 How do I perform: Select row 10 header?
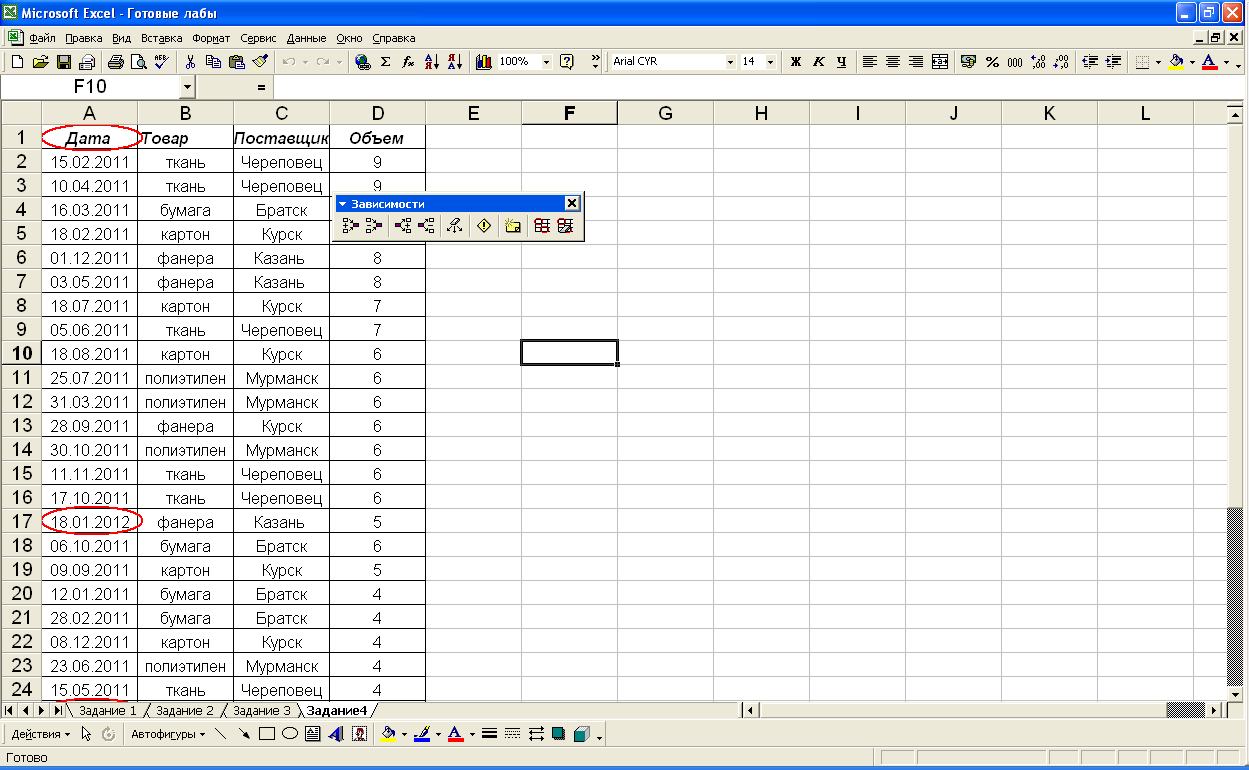20,354
